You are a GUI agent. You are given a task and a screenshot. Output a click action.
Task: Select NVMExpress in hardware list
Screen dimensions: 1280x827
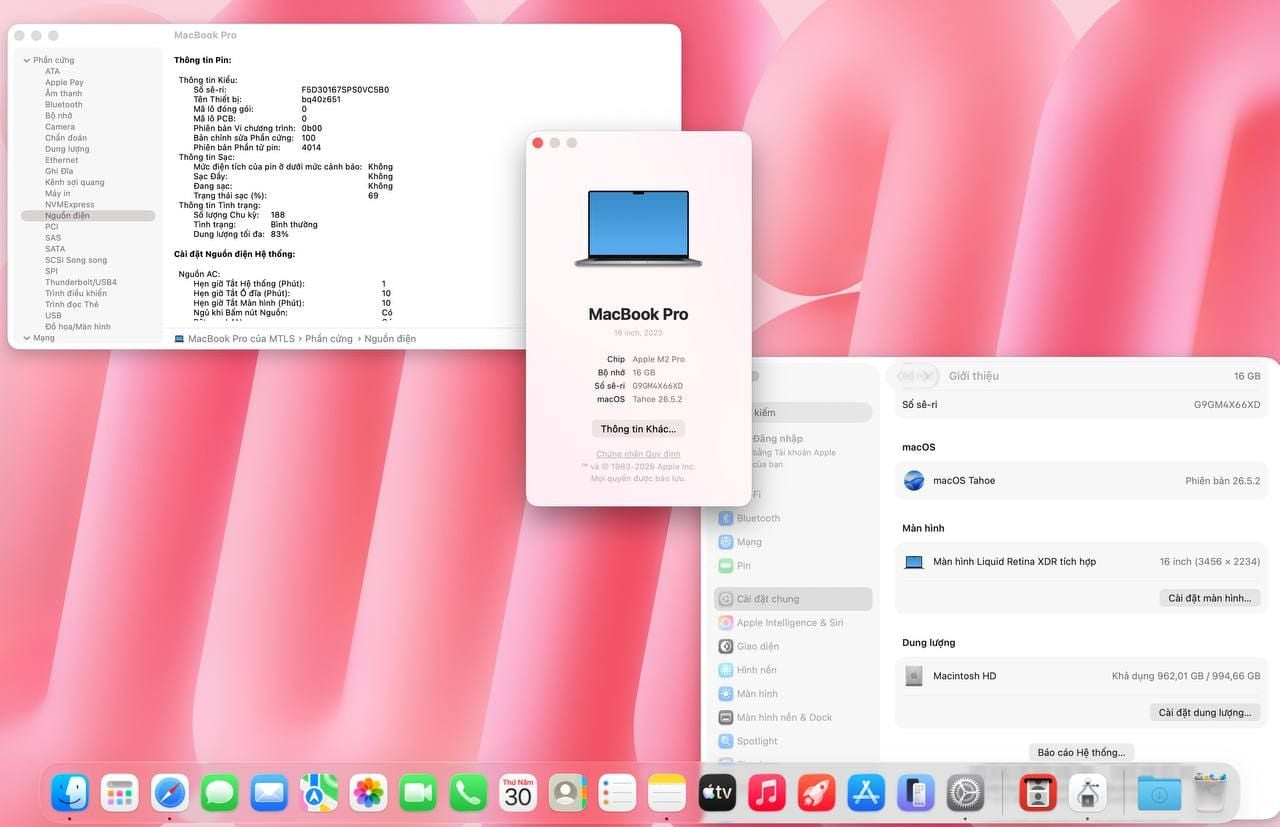(x=70, y=205)
